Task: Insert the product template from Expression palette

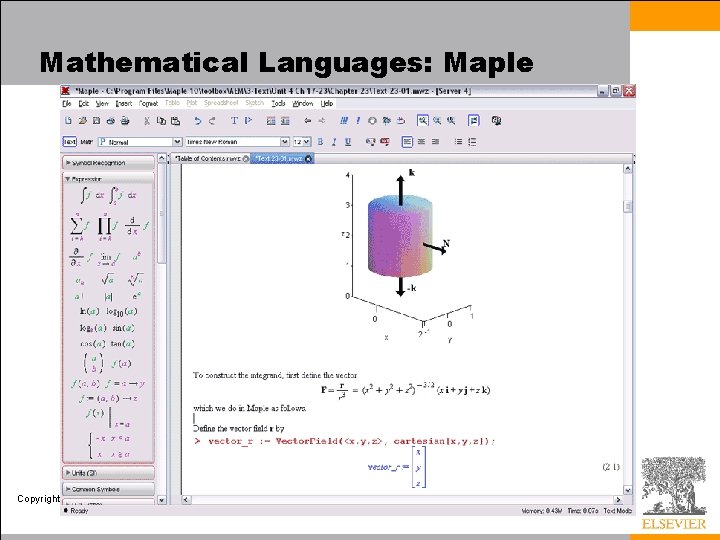Action: coord(107,226)
